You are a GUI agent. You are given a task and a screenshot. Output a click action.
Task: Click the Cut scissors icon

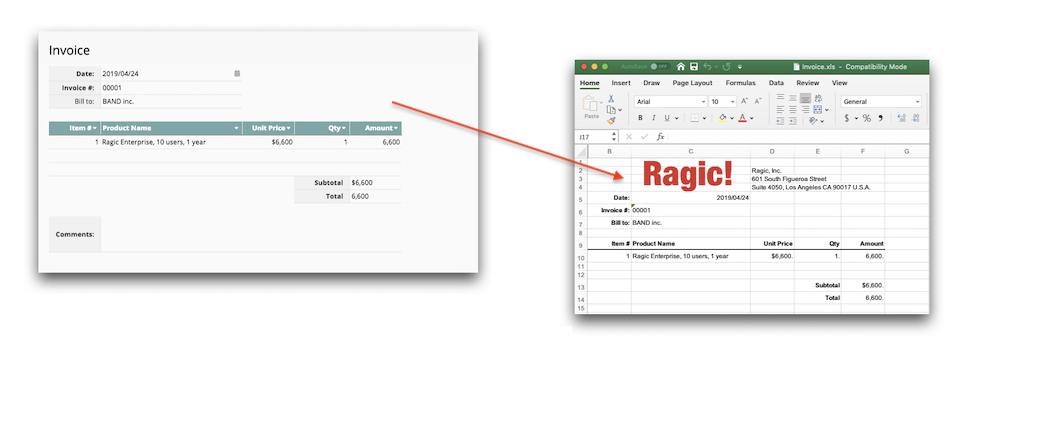(x=610, y=99)
